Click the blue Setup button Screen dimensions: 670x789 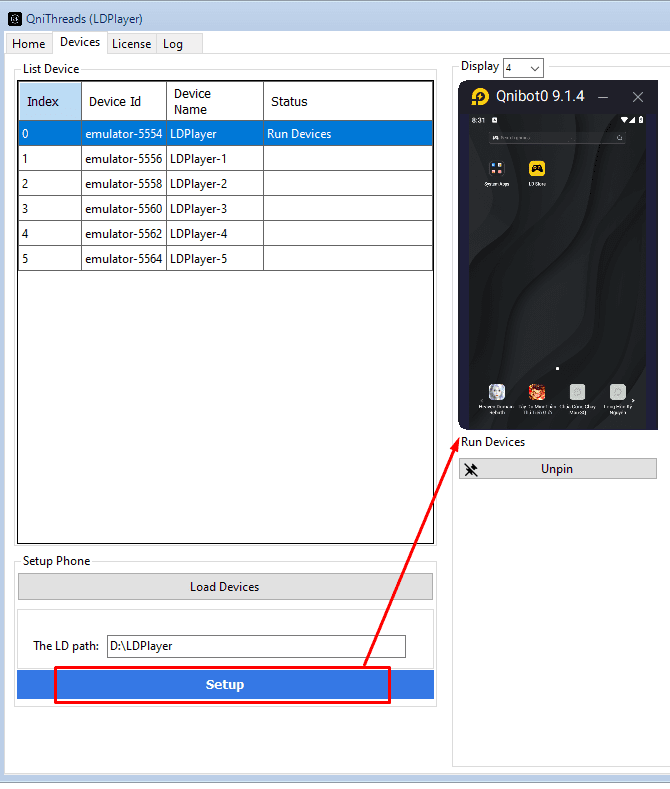225,684
